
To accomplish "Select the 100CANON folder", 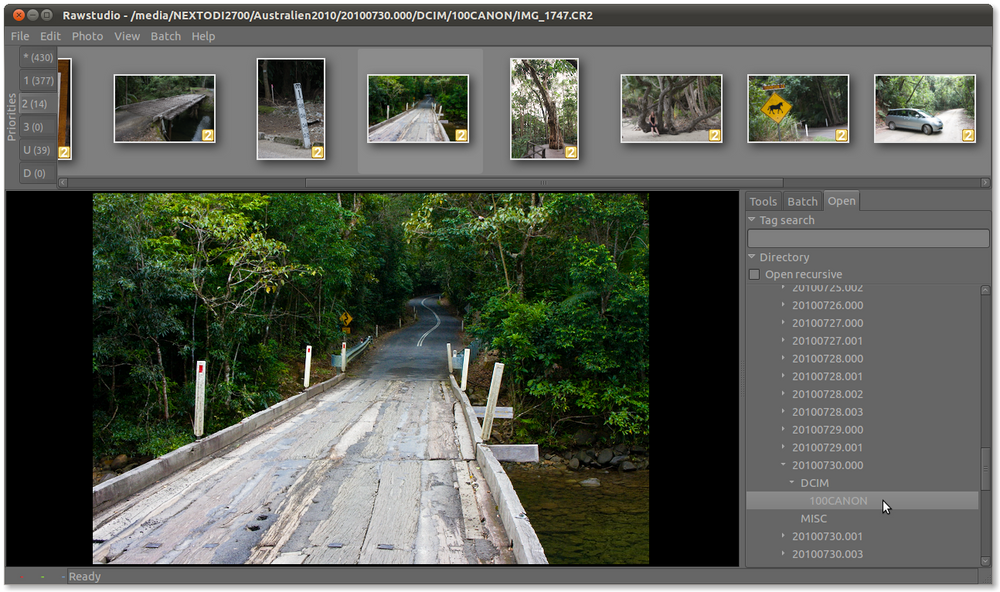I will 862,501.
